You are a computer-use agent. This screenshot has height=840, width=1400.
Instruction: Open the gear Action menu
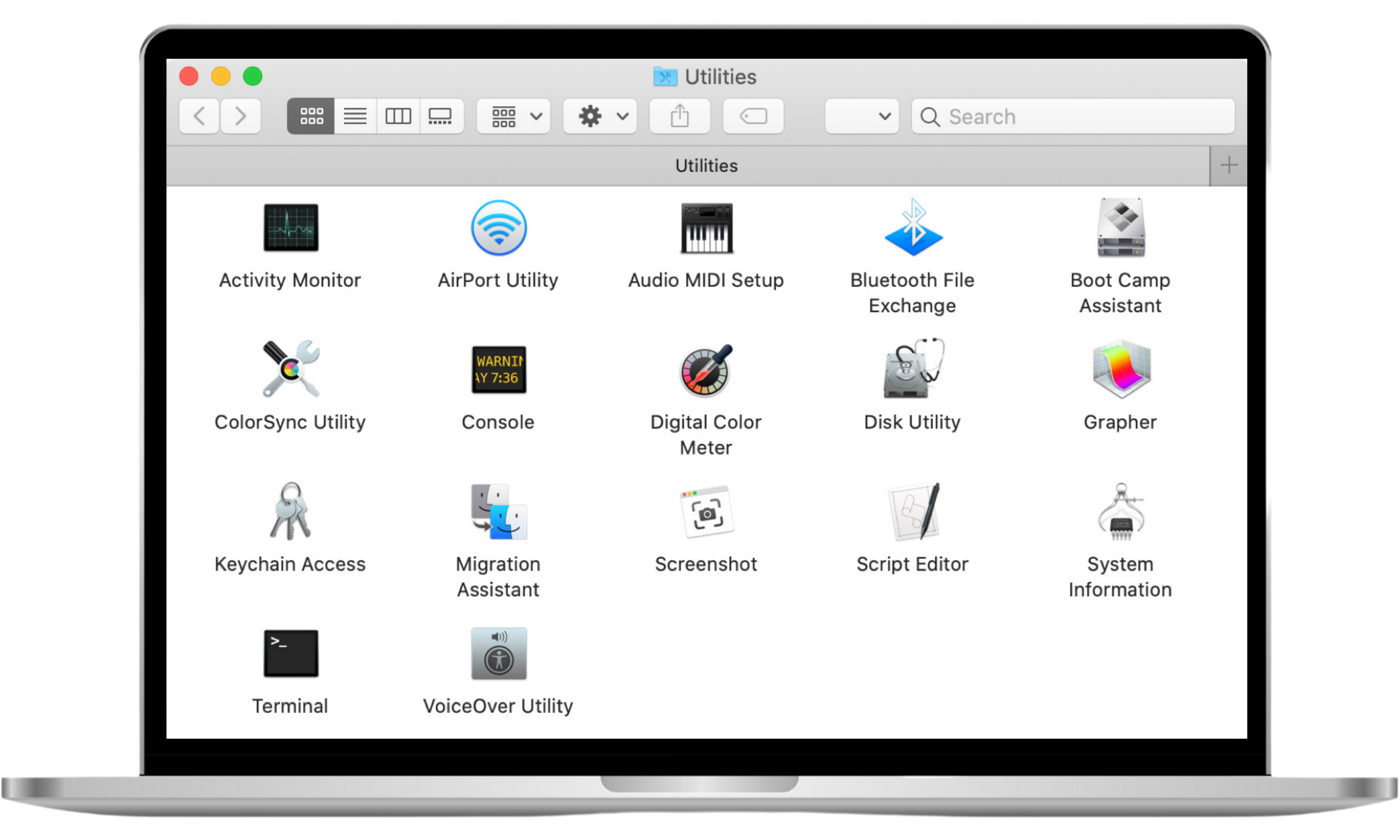[x=600, y=116]
